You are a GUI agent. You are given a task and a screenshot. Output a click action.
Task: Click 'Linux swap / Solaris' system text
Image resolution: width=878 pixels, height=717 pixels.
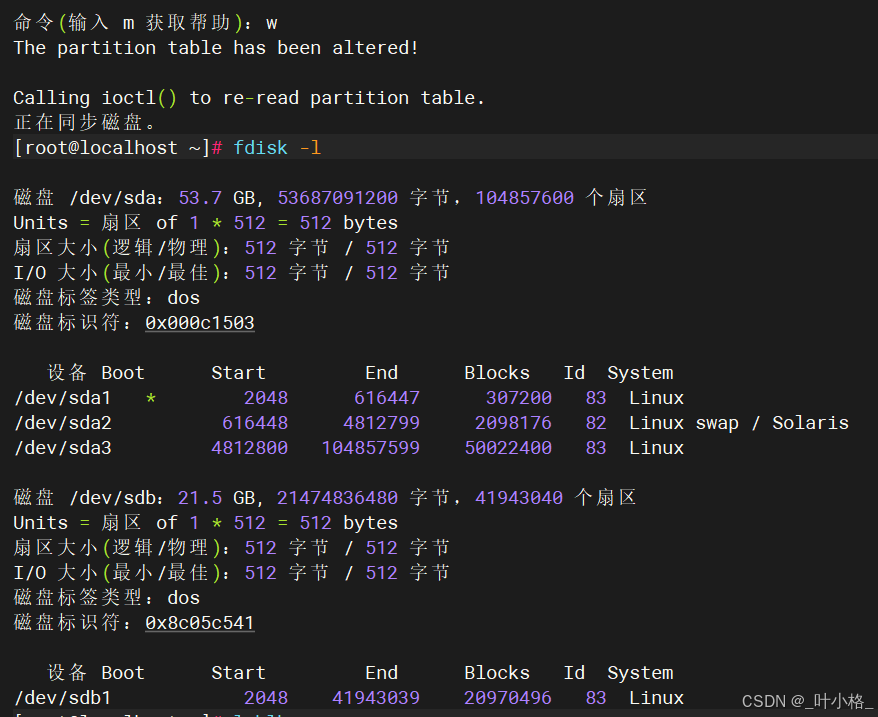click(739, 423)
